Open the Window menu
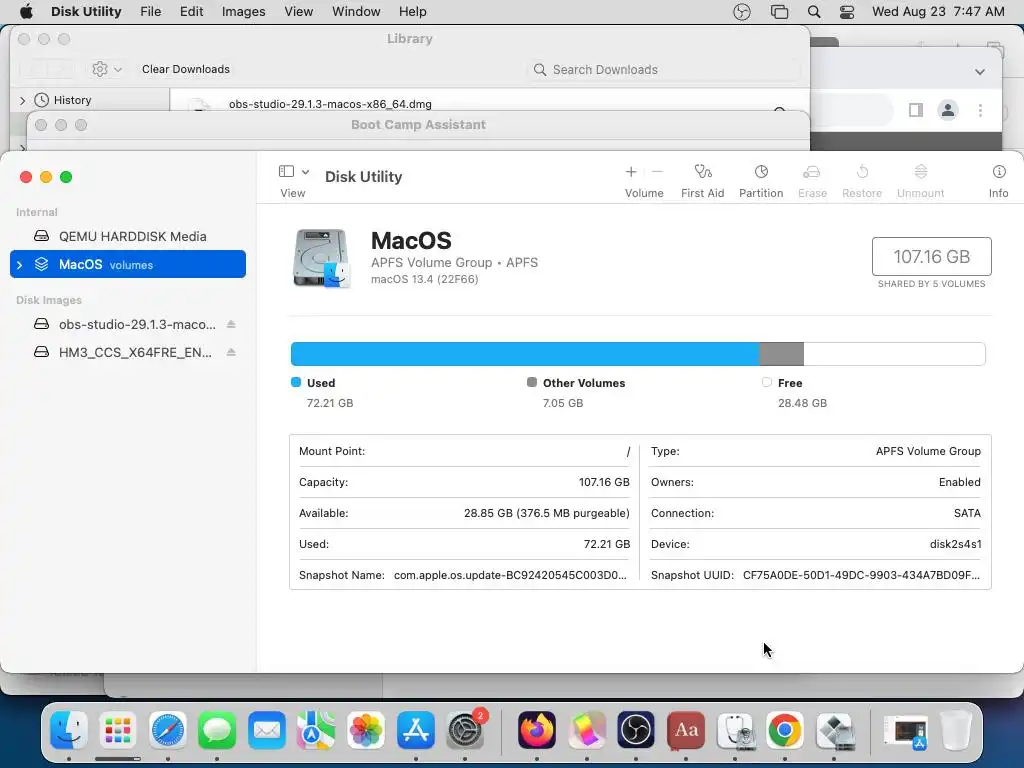1024x768 pixels. tap(356, 12)
